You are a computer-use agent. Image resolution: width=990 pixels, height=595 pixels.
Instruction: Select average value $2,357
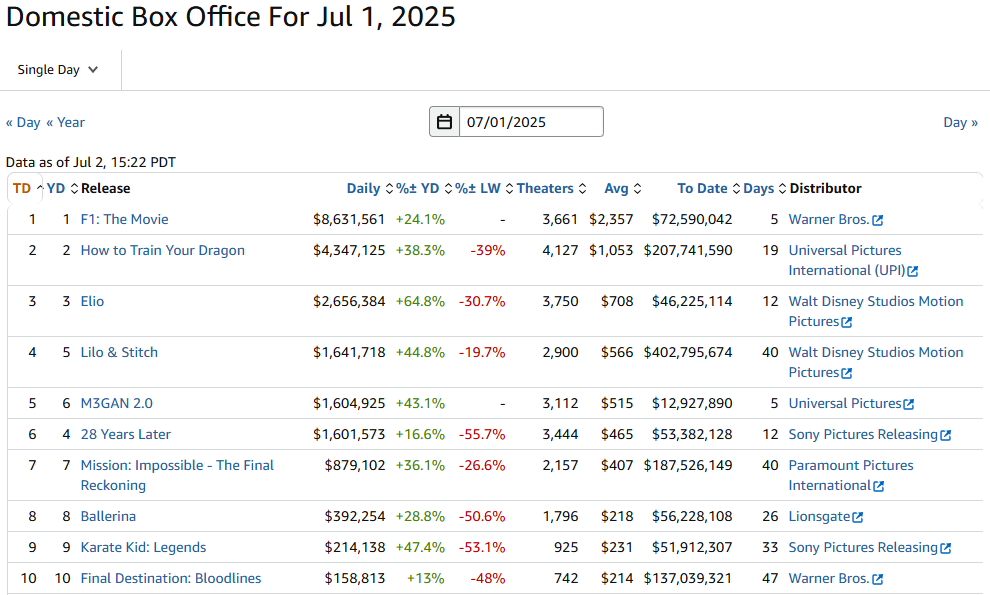pyautogui.click(x=611, y=219)
